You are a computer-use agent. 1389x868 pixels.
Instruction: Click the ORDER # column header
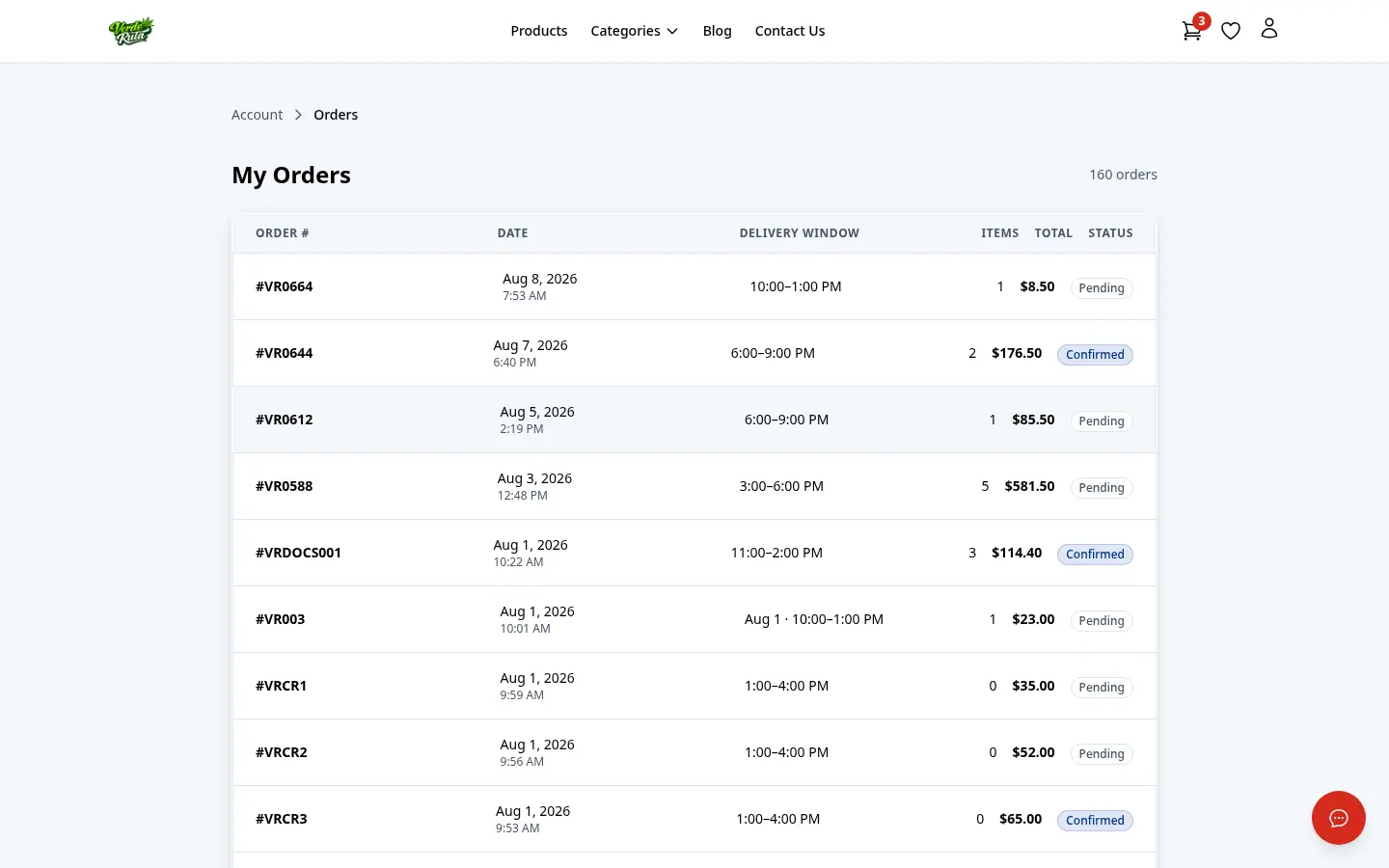click(x=282, y=233)
